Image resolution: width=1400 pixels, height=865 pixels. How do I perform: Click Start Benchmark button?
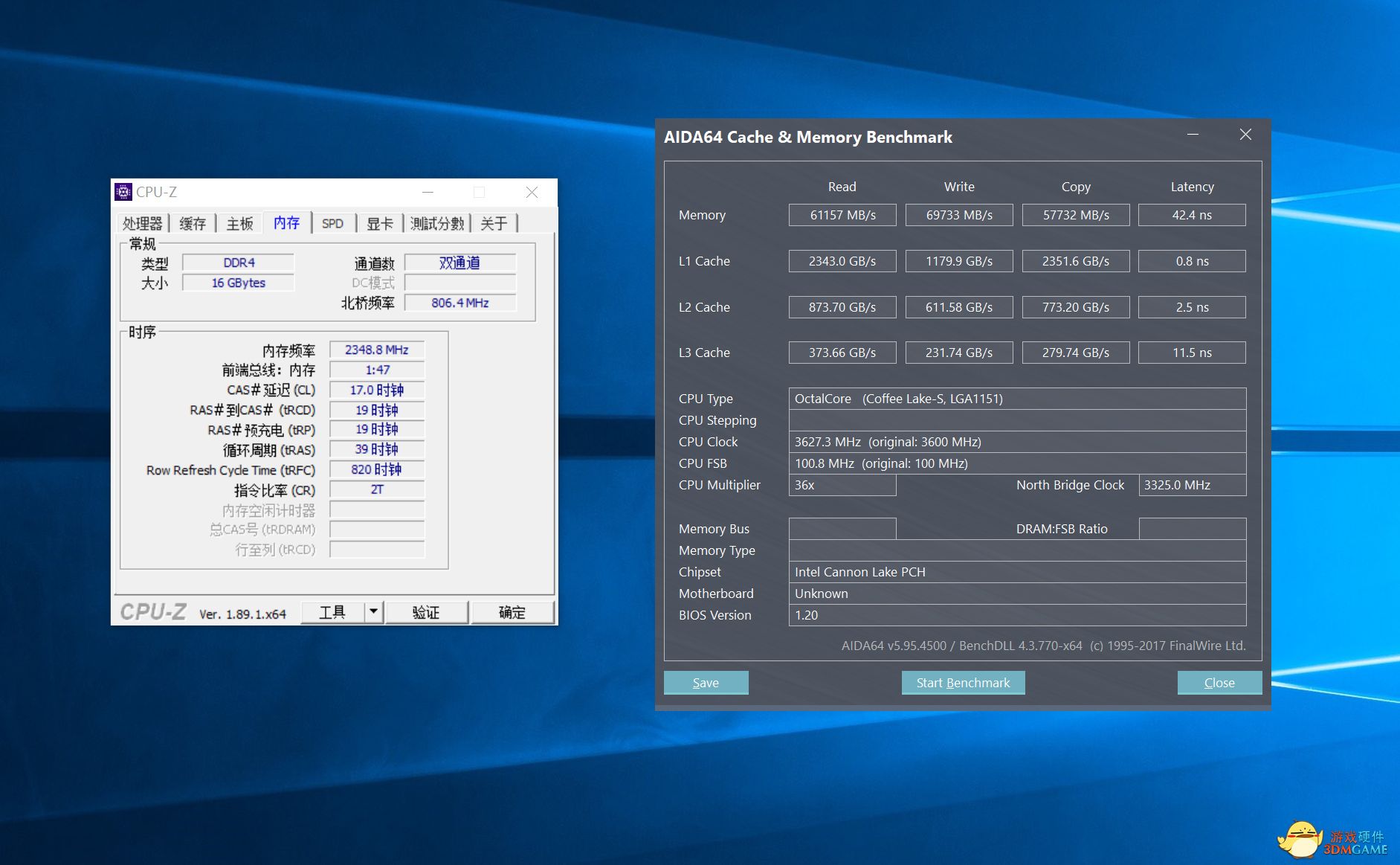pos(963,683)
